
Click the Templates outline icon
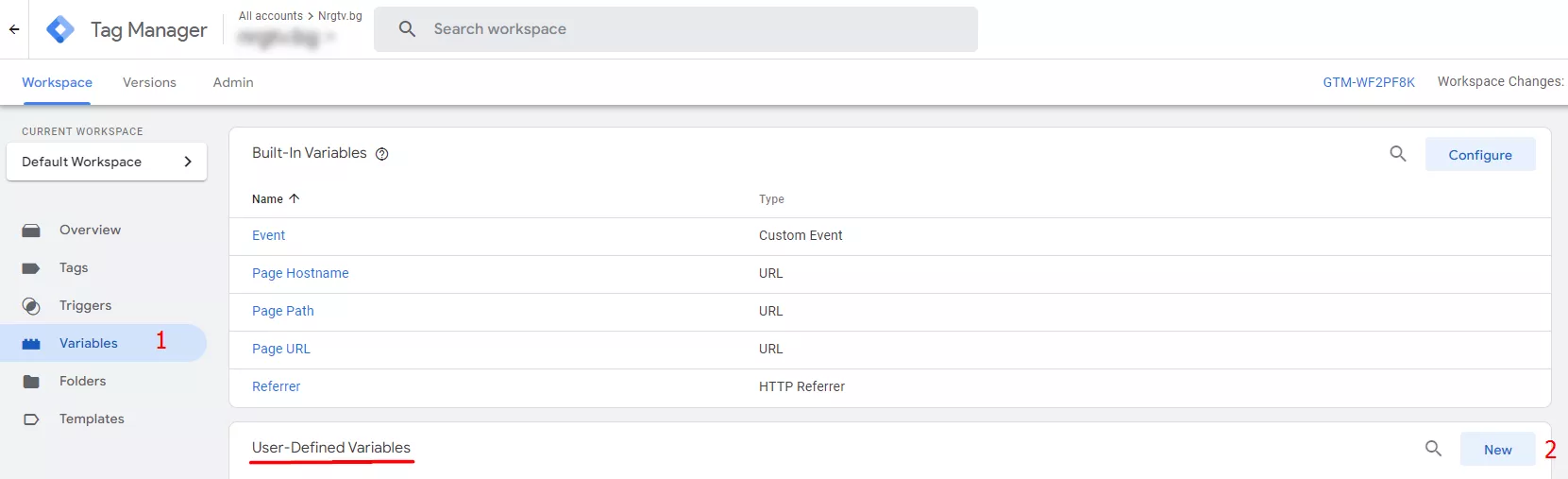pos(31,419)
